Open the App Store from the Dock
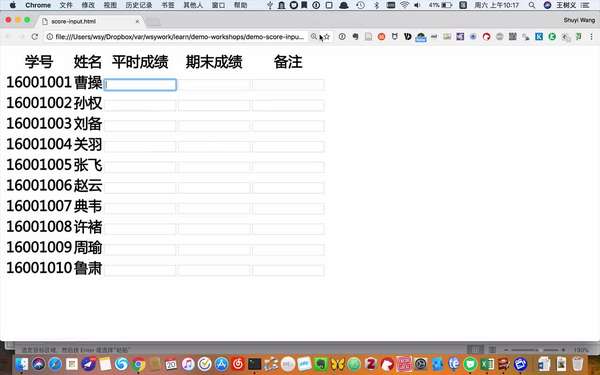The image size is (600, 375). 221,364
